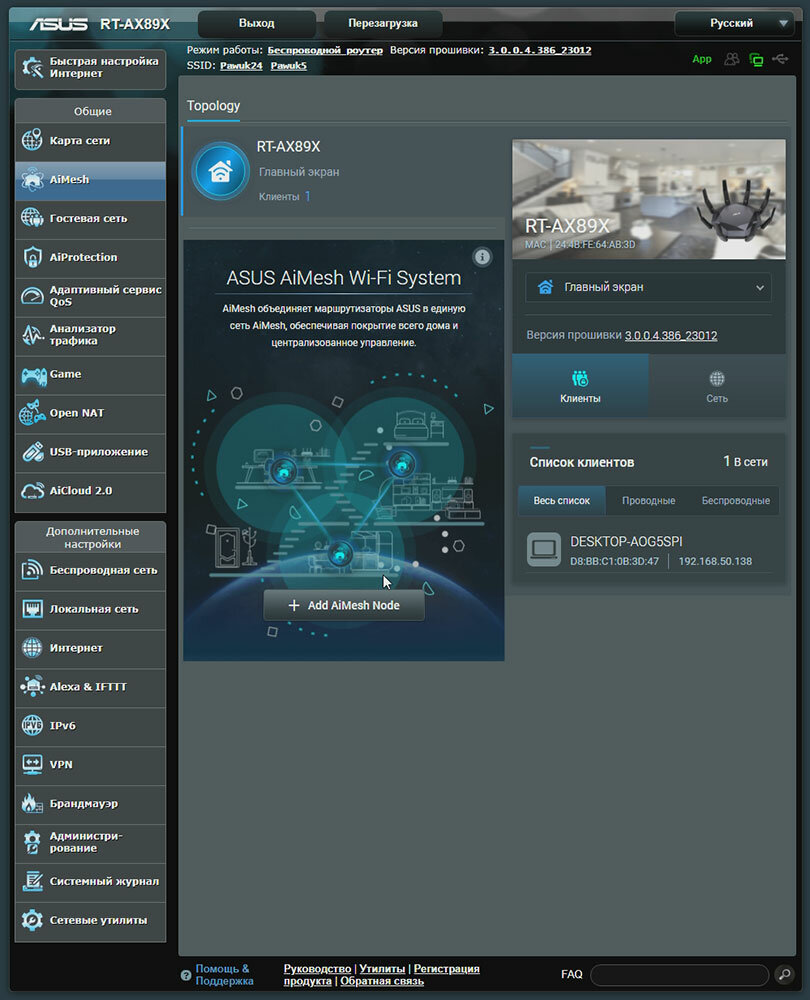Click the DESKTOP-AOG5SPI laptop icon

tap(544, 550)
